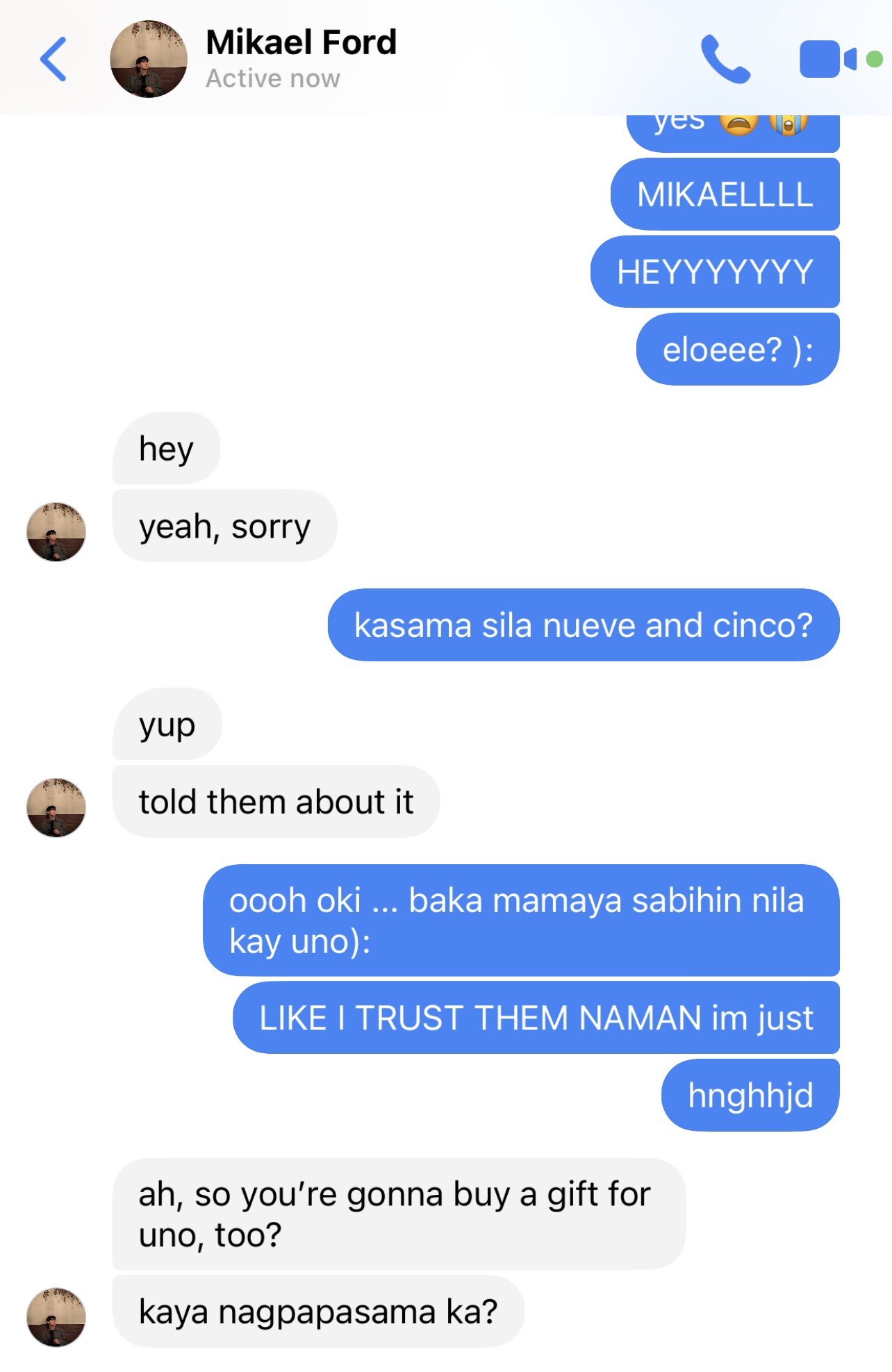Select the 'yup' message bubble
Viewport: 892px width, 1372px height.
[167, 724]
